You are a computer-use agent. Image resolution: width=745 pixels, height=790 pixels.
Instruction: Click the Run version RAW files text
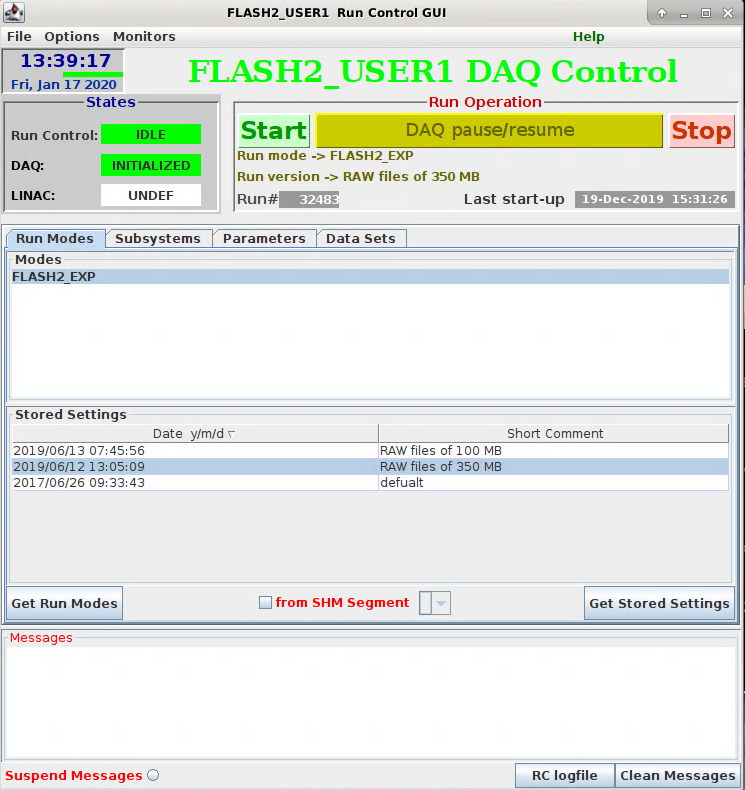coord(358,177)
